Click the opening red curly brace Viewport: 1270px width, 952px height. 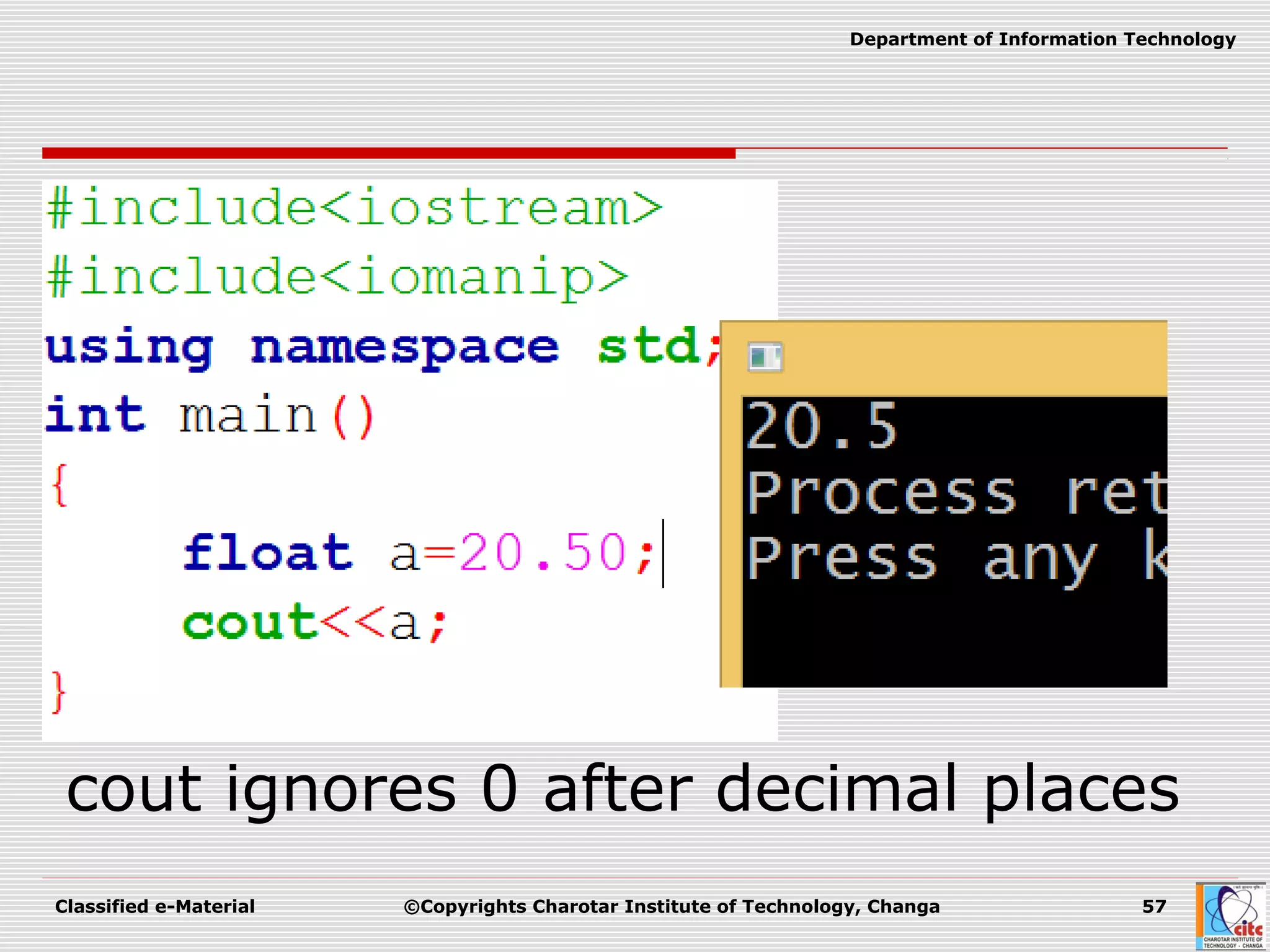tap(60, 485)
